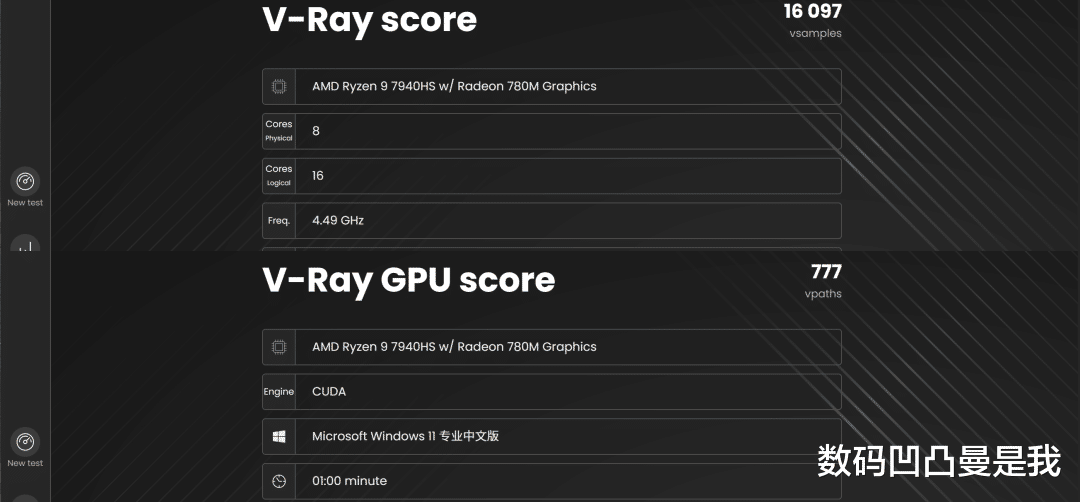Click New test icon in V-Ray GPU score panel
This screenshot has height=502, width=1080.
coord(25,442)
